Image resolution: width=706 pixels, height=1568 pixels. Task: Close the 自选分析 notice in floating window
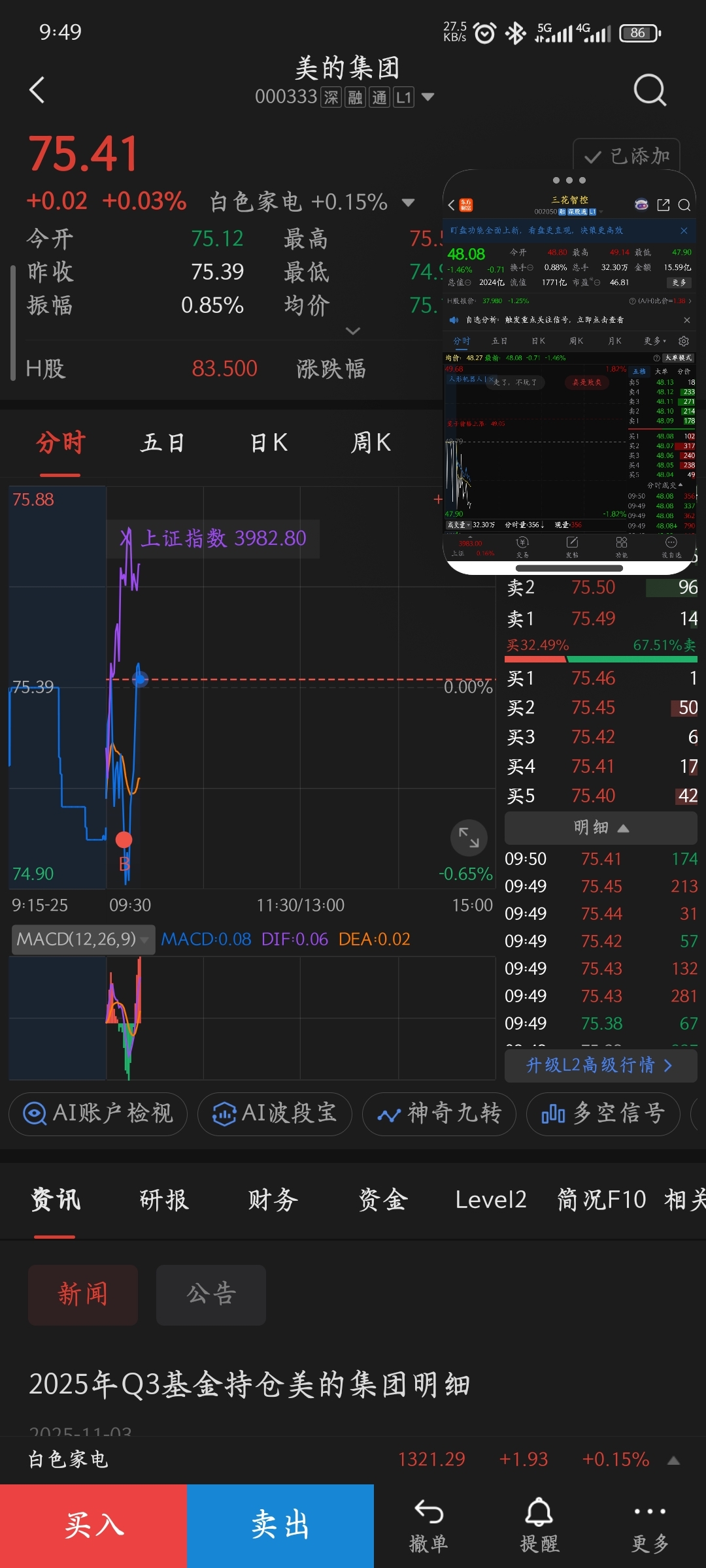coord(686,320)
